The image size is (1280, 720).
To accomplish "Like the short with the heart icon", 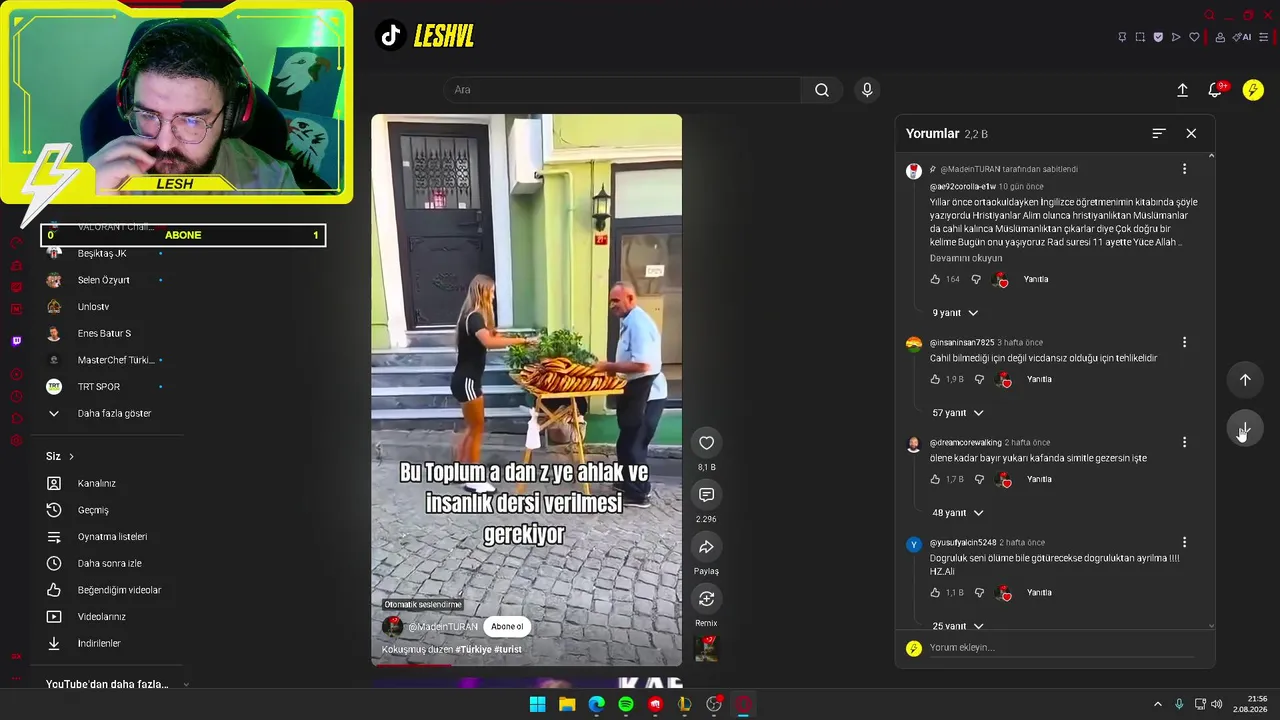I will [x=706, y=443].
